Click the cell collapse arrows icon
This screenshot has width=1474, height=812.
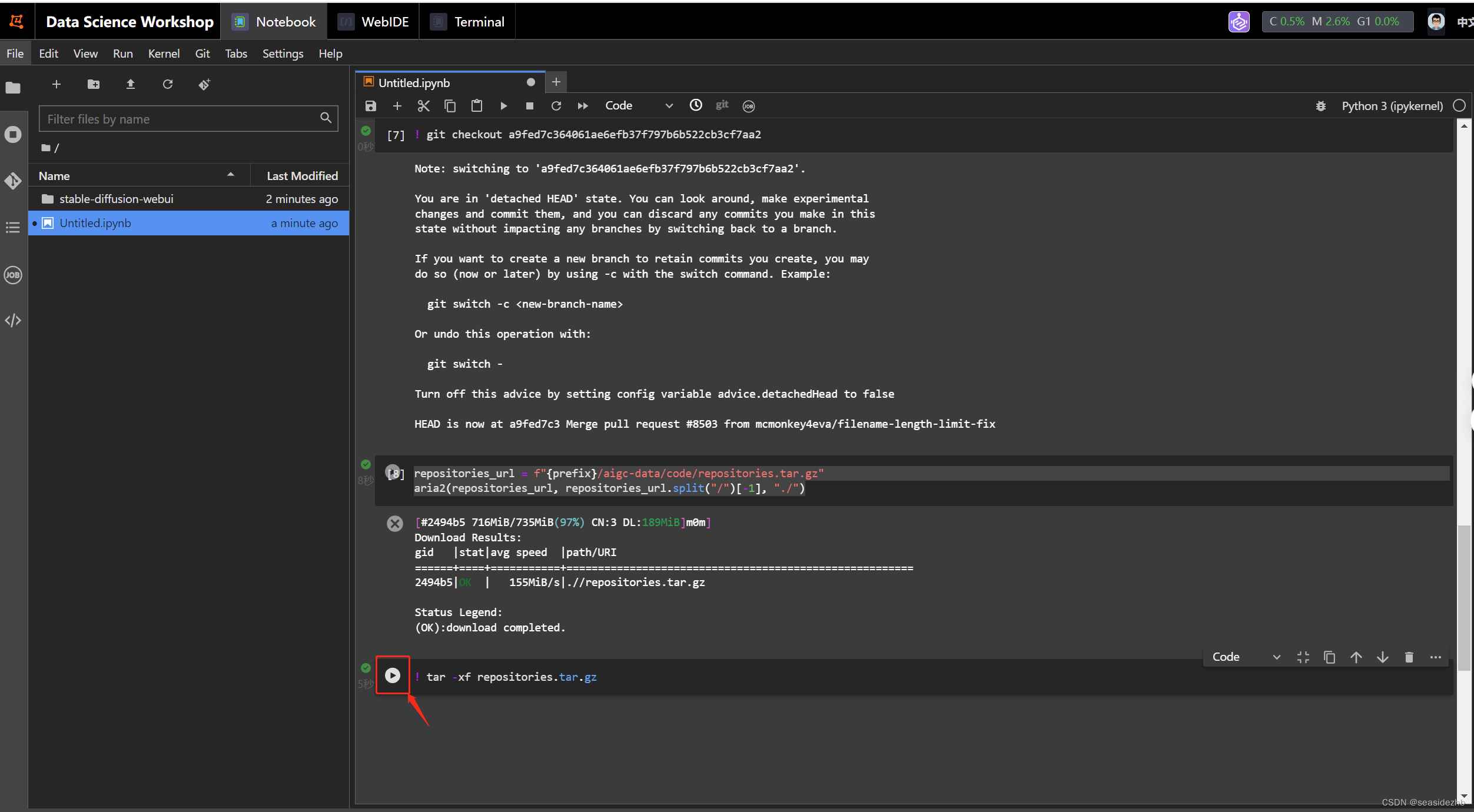click(x=1303, y=657)
